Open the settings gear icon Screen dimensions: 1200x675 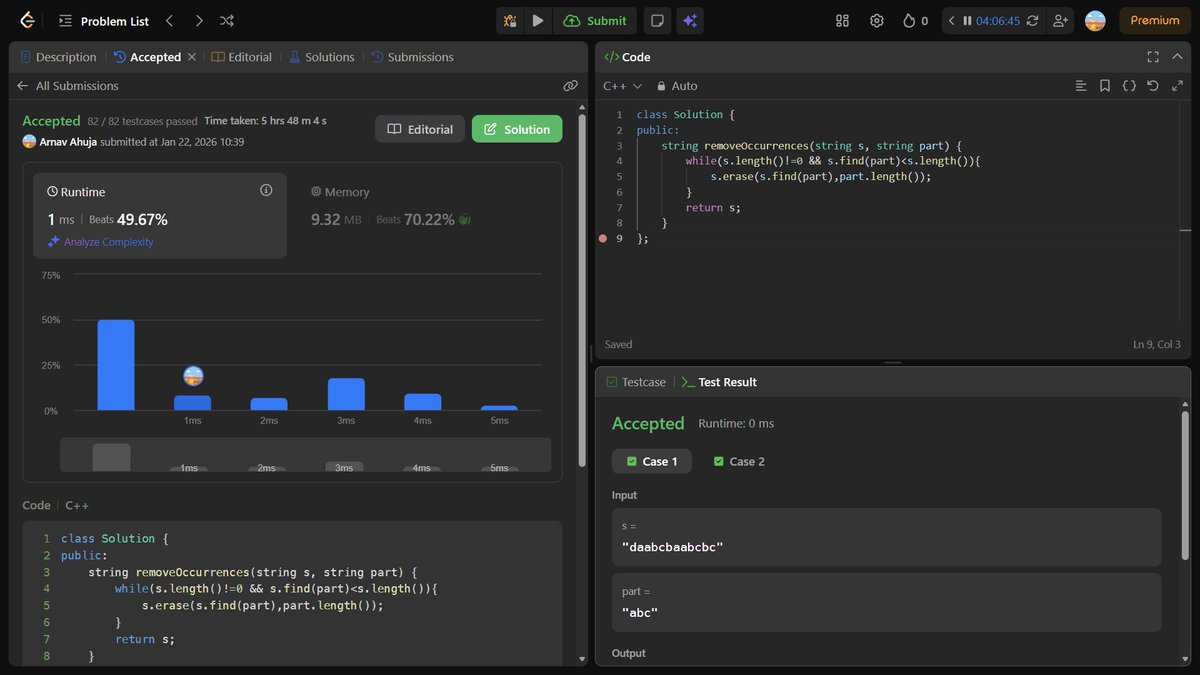[877, 20]
